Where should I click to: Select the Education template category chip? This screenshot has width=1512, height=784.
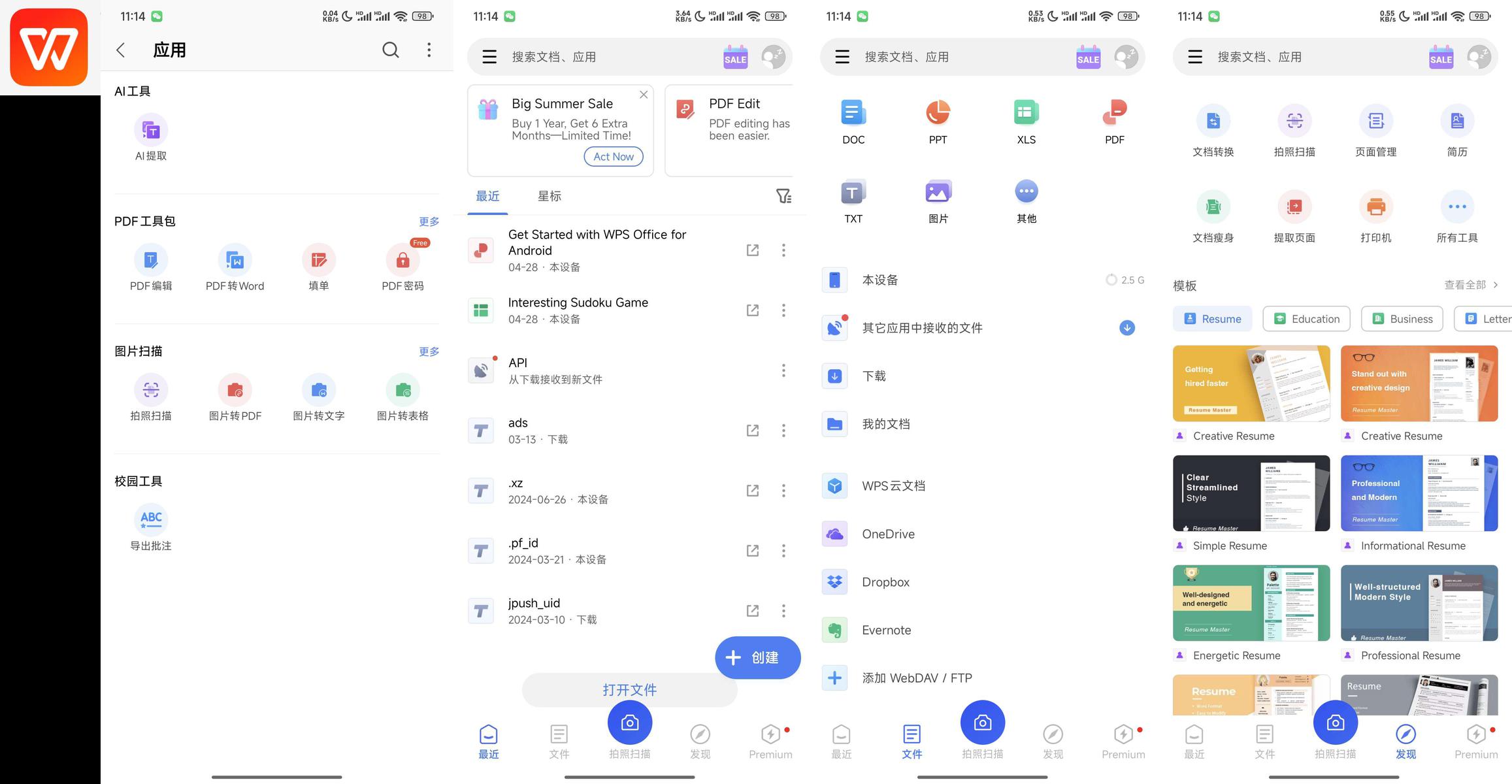tap(1306, 319)
